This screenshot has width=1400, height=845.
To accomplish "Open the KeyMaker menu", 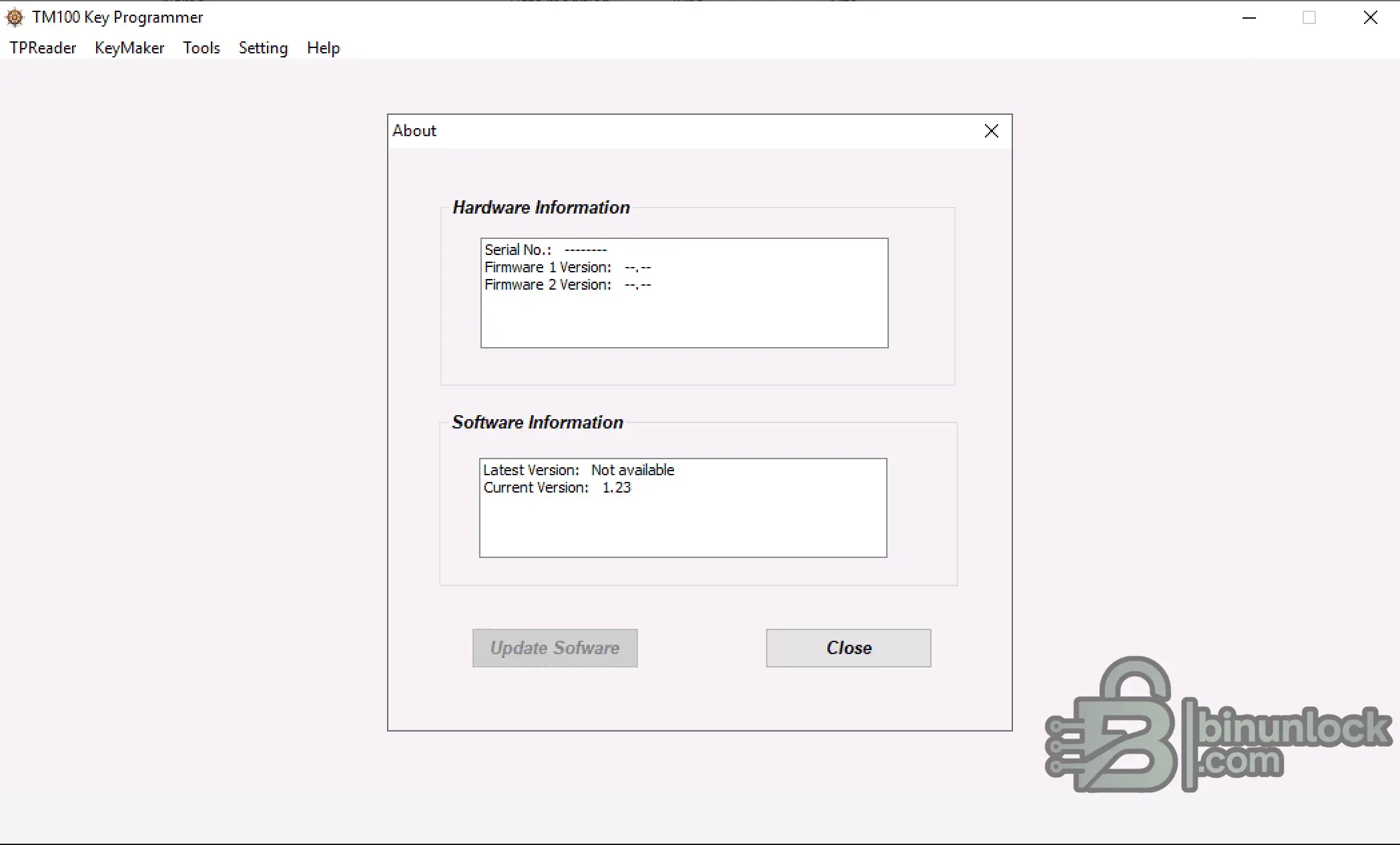I will tap(129, 48).
